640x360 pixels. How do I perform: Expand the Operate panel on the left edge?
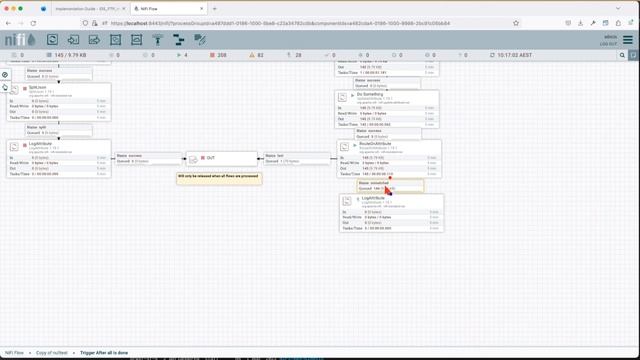pyautogui.click(x=5, y=87)
